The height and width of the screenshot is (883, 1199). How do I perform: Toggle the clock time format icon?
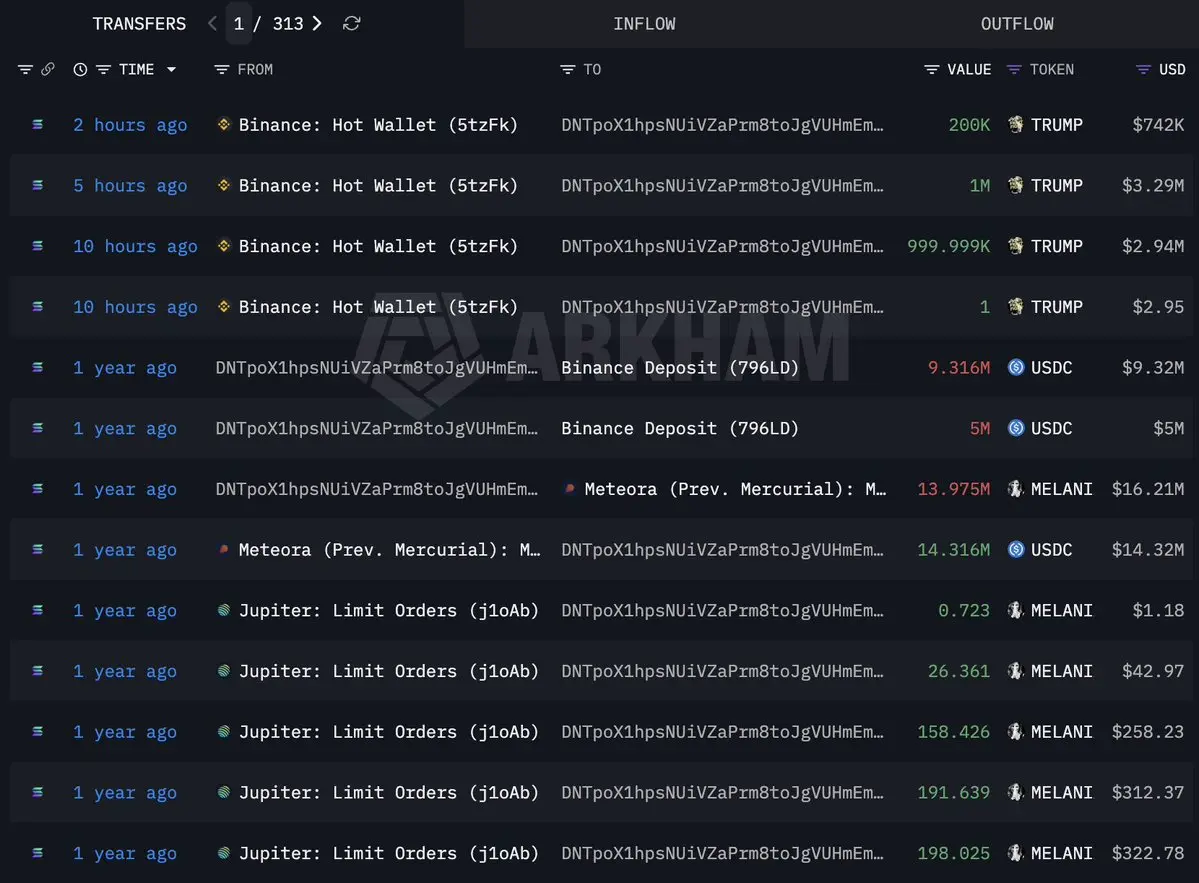(80, 70)
